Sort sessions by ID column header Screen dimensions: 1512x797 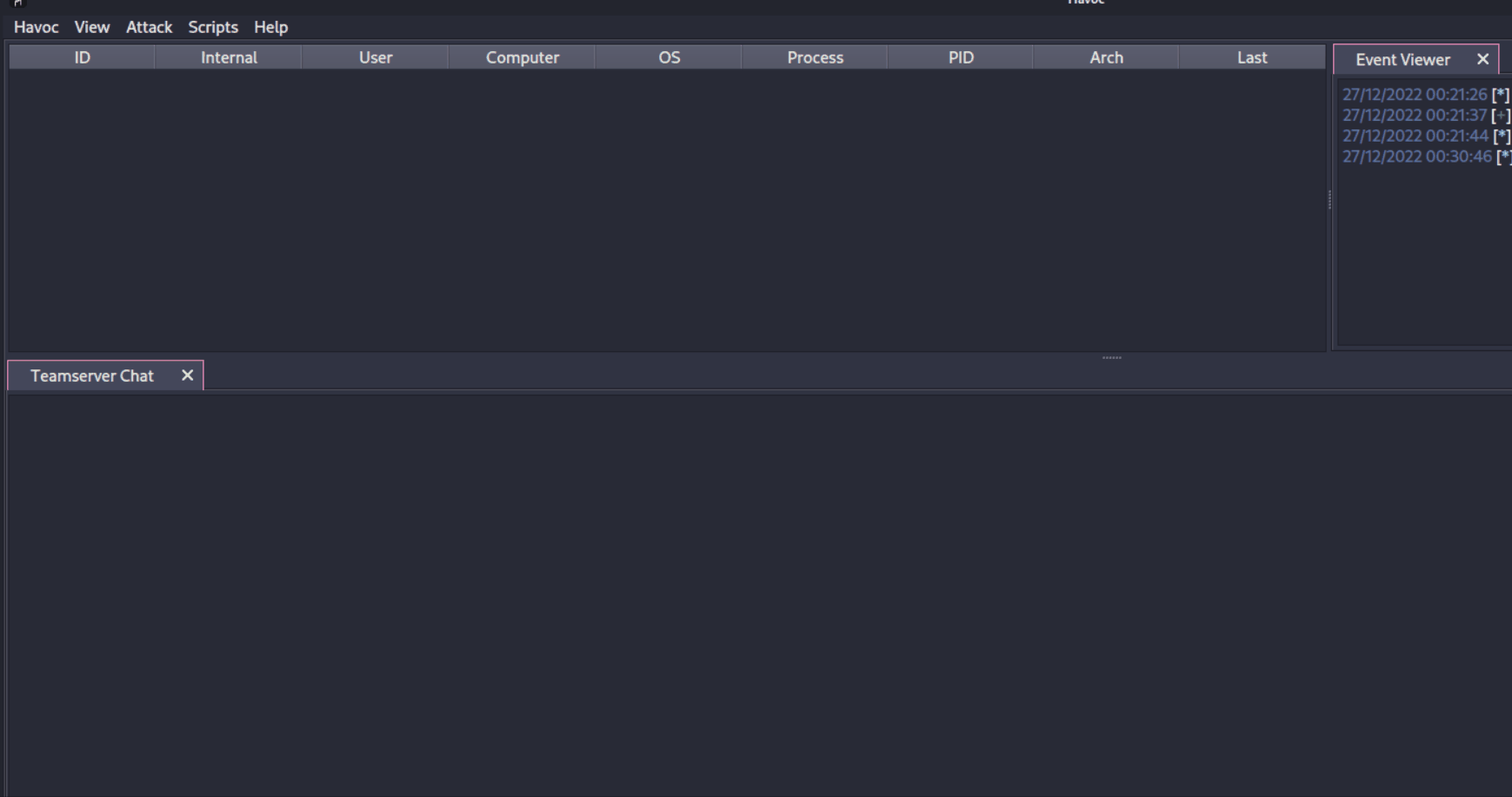(x=82, y=57)
